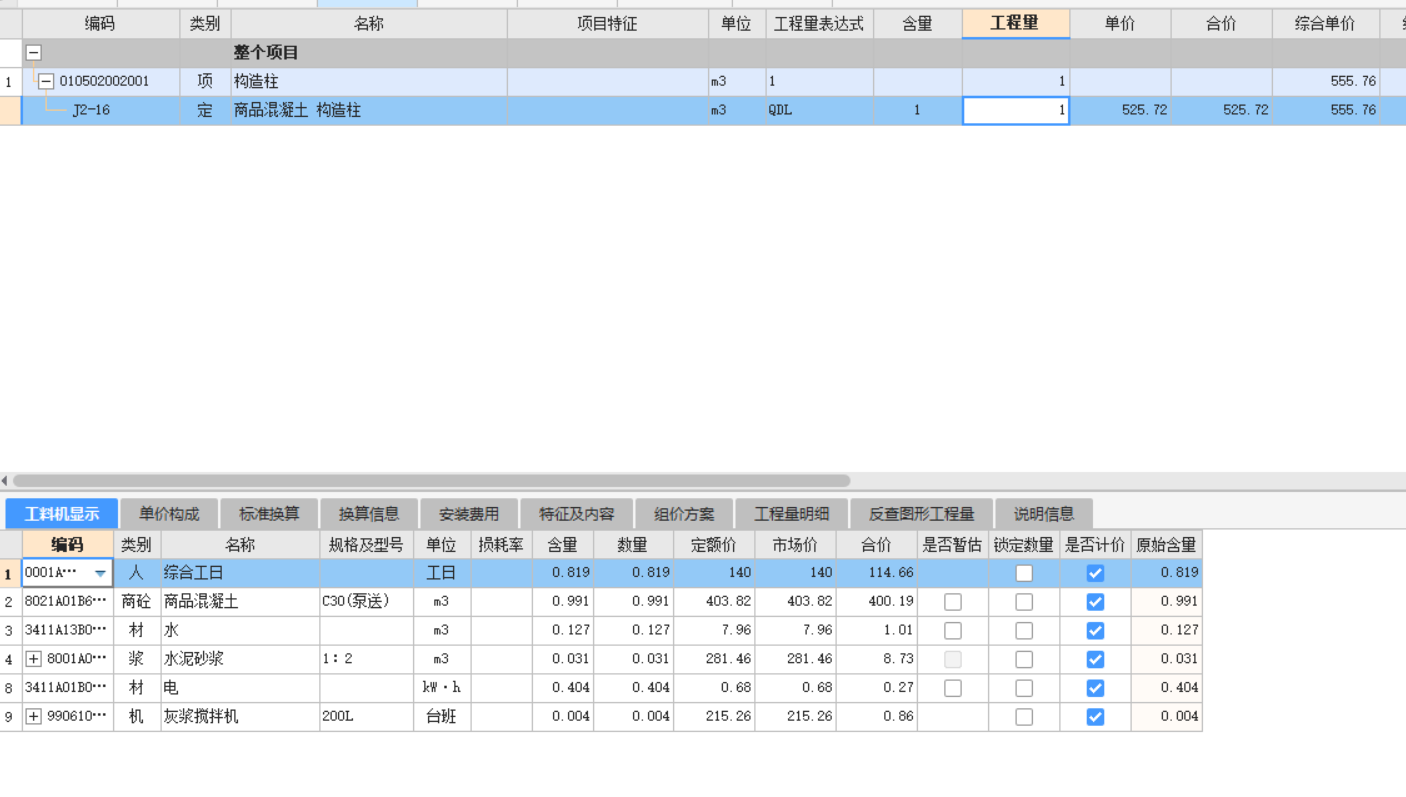
Task: Toggle 锁定数量 for 综合工日 row
Action: 1024,573
